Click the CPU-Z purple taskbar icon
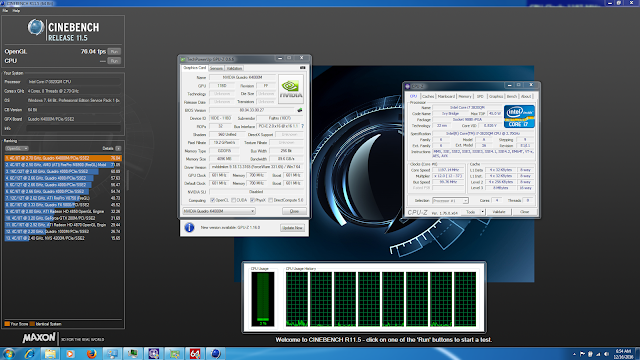Image resolution: width=640 pixels, height=360 pixels. coord(154,354)
